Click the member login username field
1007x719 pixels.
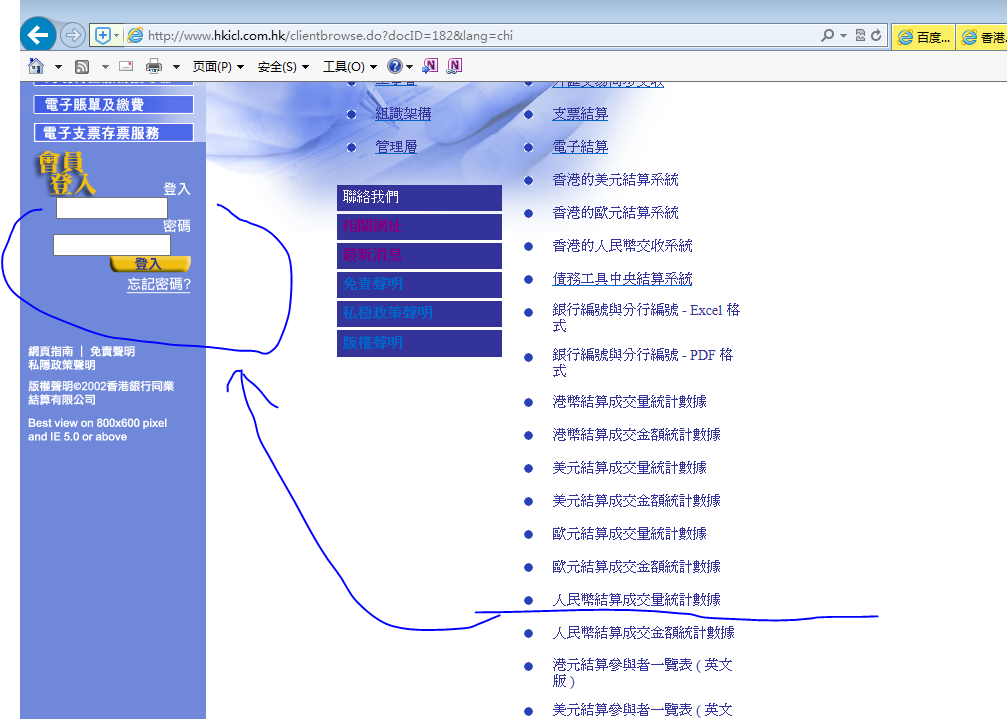coord(112,208)
